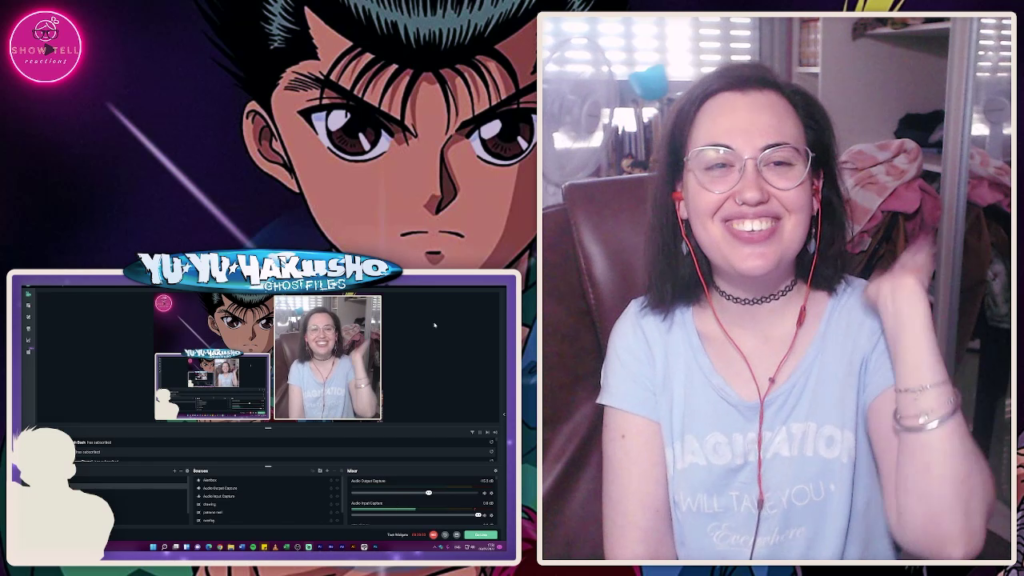Select the Alertbox source in Sources list
This screenshot has height=576, width=1024.
[x=210, y=480]
